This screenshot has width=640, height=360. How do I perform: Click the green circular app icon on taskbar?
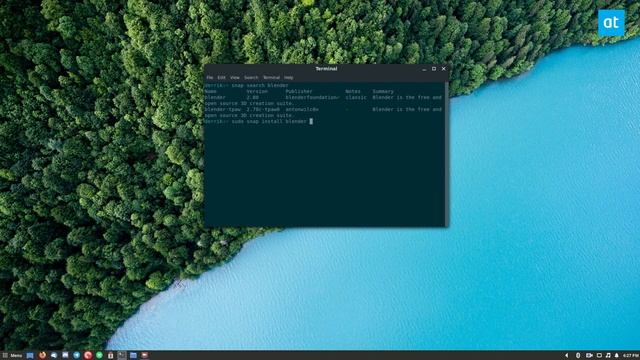99,356
